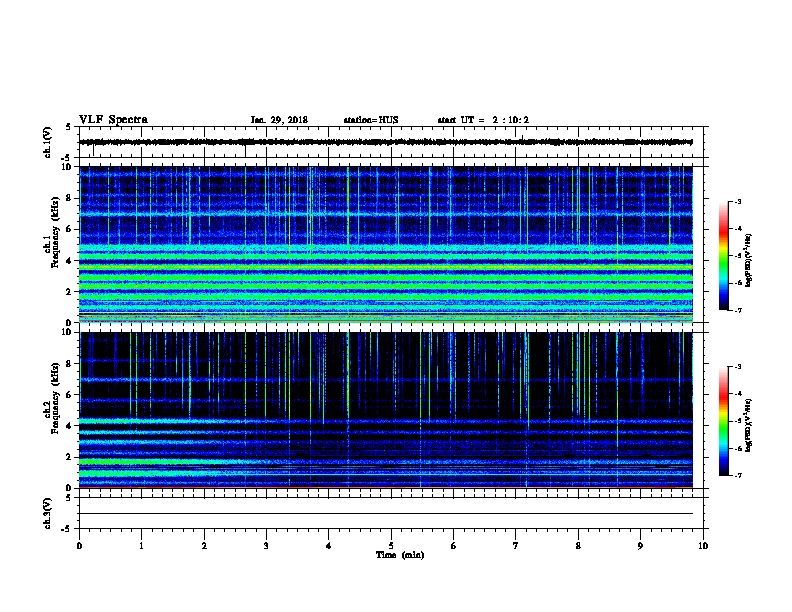This screenshot has width=792, height=612.
Task: Click time axis tick label "2"
Action: (204, 546)
